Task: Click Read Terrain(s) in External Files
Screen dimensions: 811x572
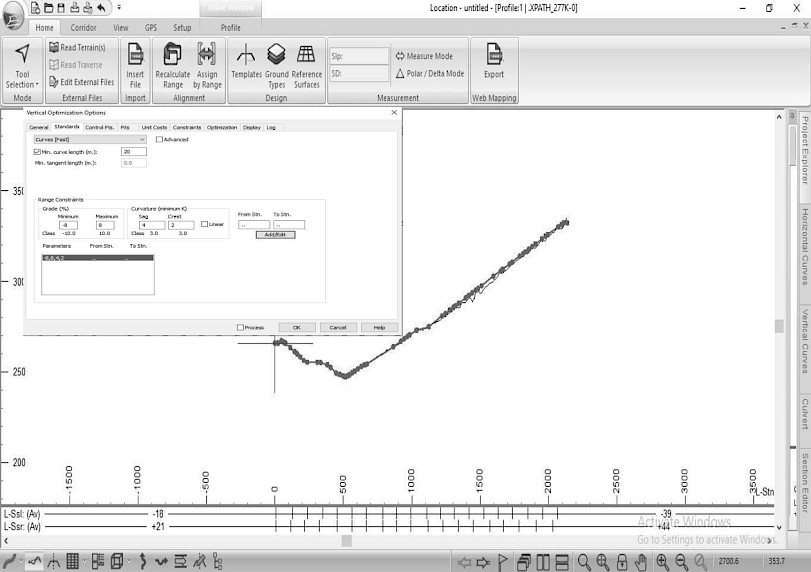Action: pyautogui.click(x=80, y=47)
